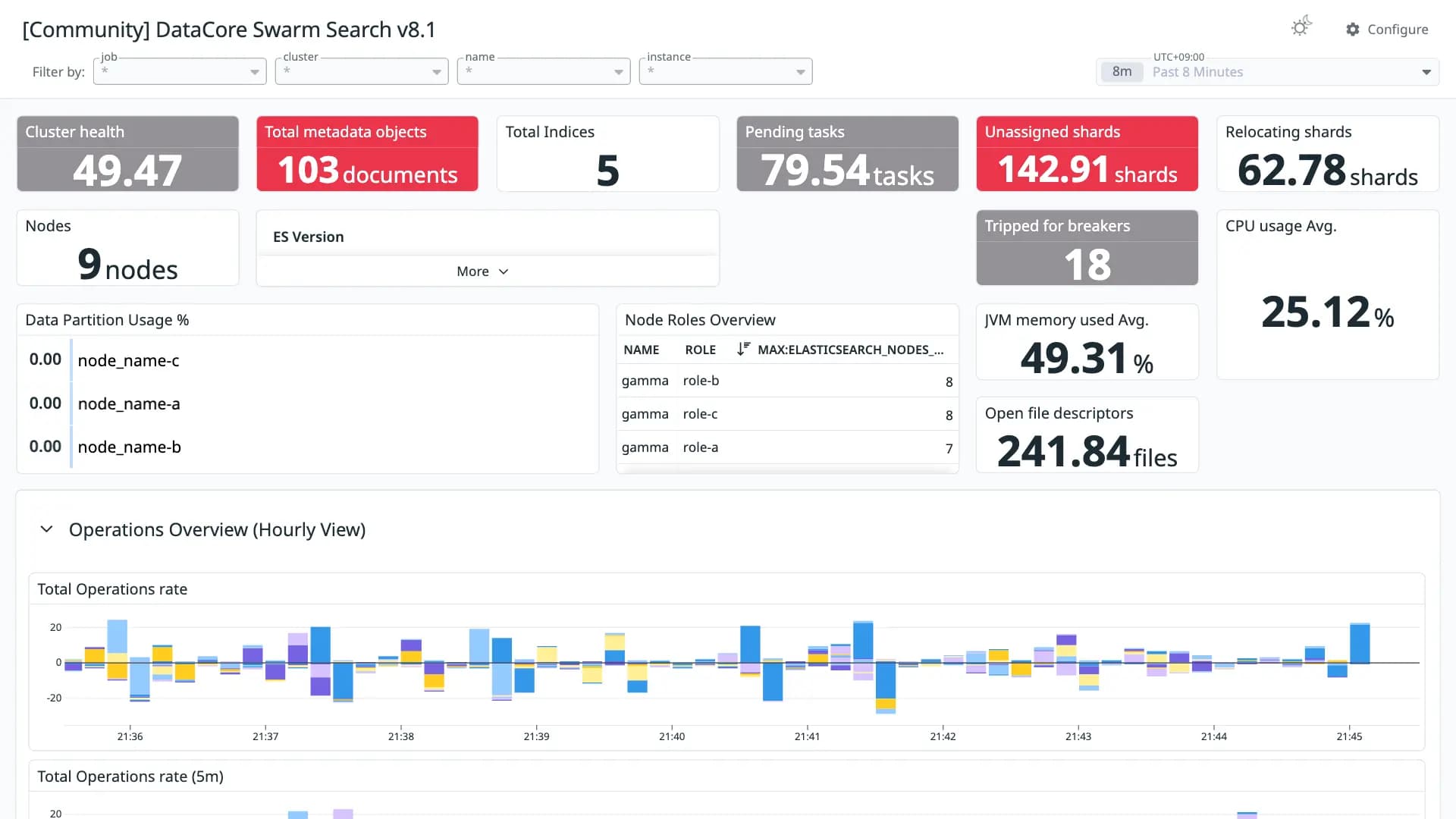Click the Node Roles Overview panel title
1456x819 pixels.
point(700,320)
